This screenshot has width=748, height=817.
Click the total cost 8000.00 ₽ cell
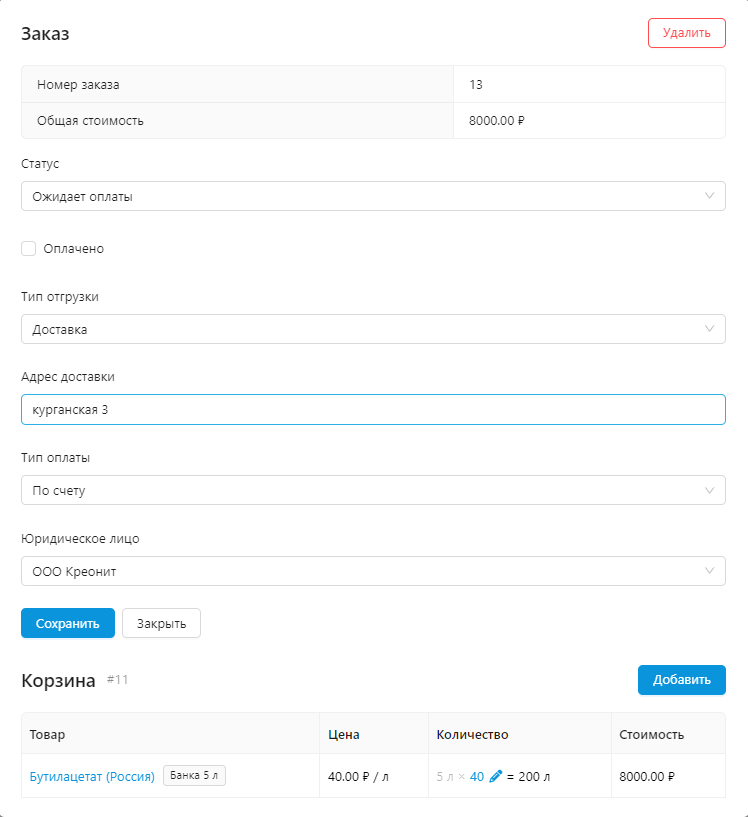[x=497, y=121]
